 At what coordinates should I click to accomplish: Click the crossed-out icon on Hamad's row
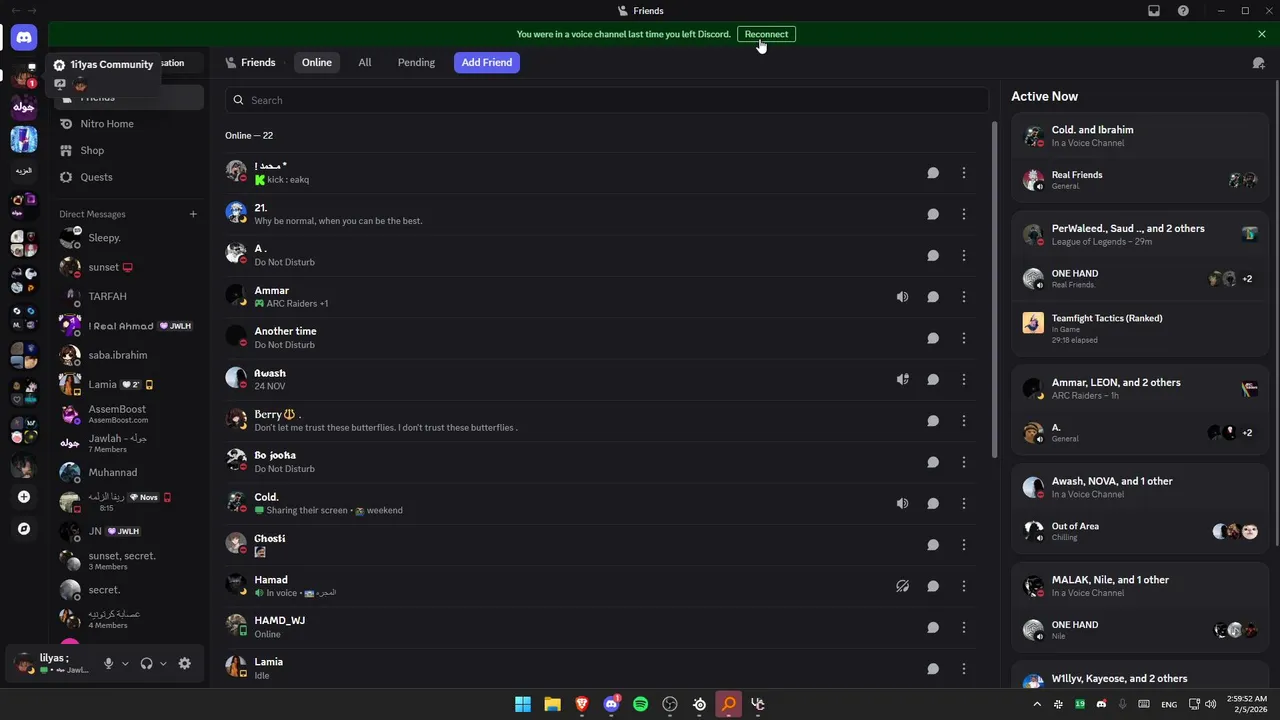[x=902, y=586]
